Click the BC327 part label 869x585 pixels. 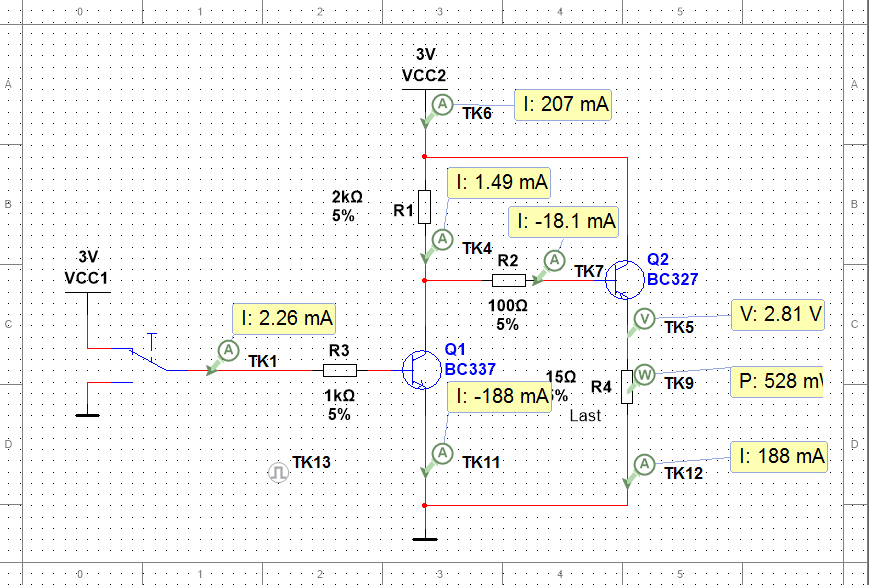coord(672,279)
